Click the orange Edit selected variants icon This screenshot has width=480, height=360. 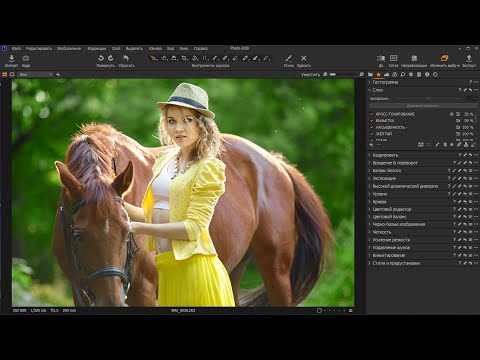point(444,58)
